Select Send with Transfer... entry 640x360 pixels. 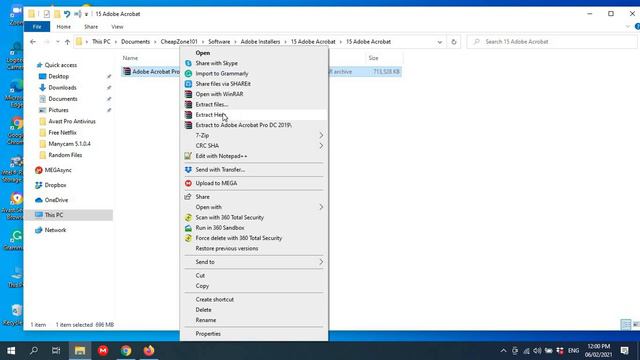pyautogui.click(x=254, y=169)
